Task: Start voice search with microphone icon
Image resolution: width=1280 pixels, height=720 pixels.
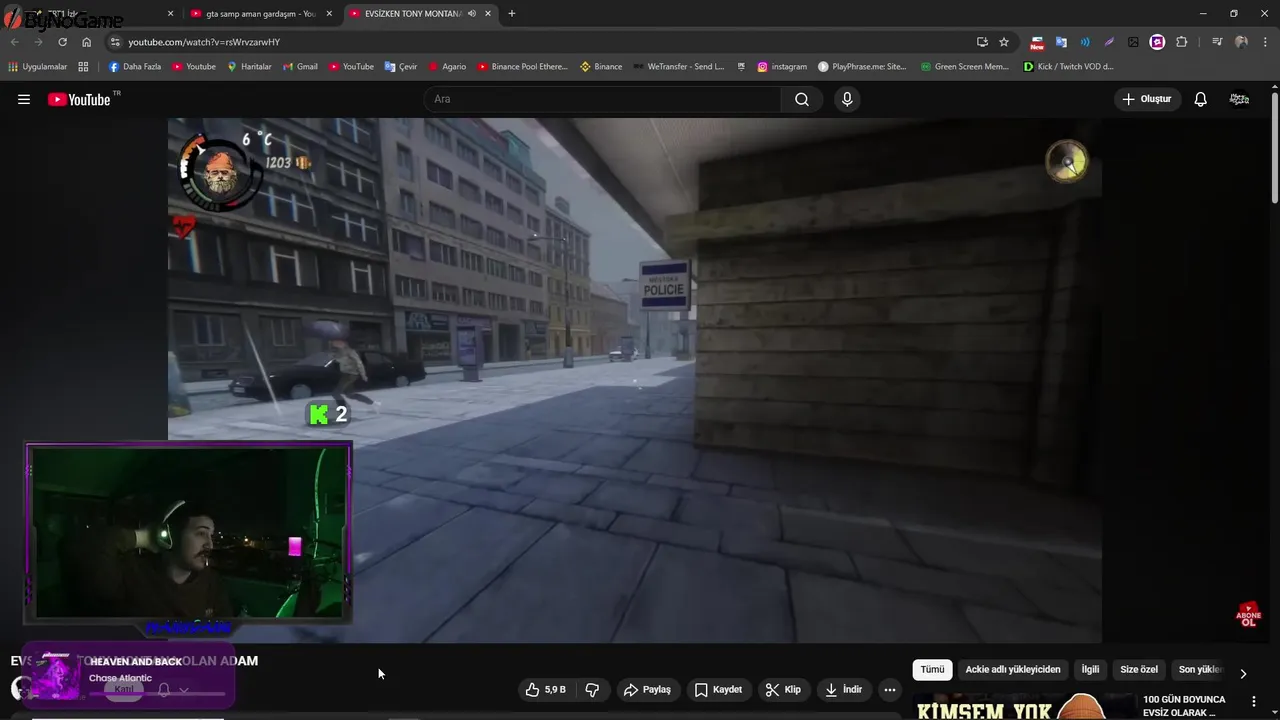Action: pyautogui.click(x=847, y=99)
